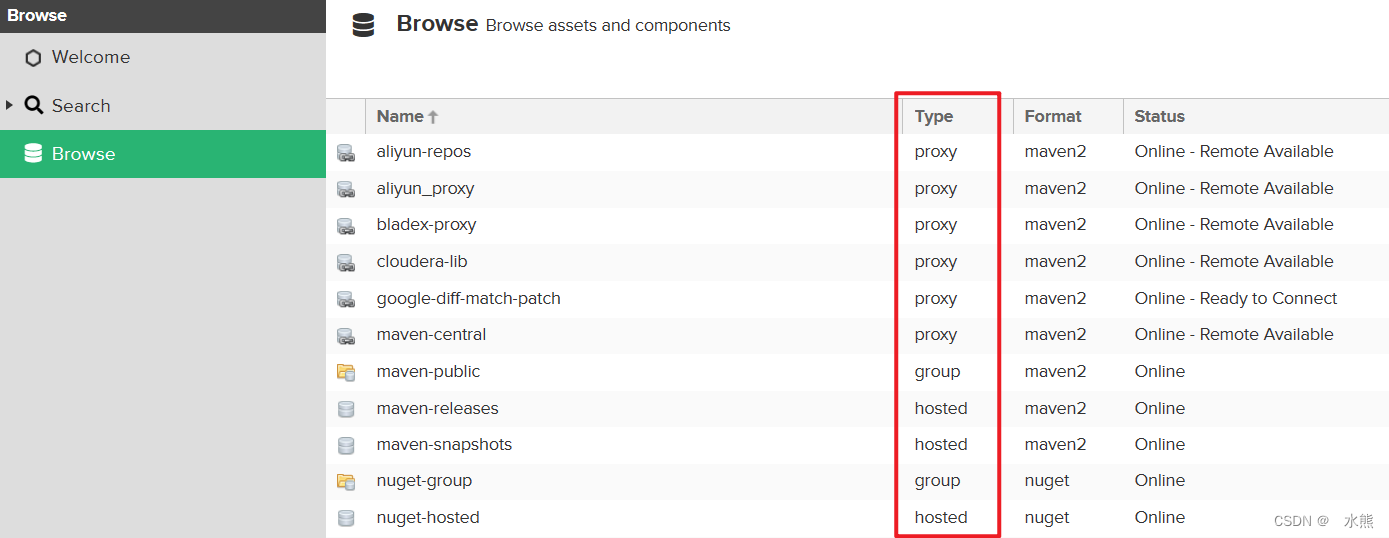Click the nuget format cell of nuget-group
This screenshot has height=538, width=1389.
pyautogui.click(x=1047, y=481)
